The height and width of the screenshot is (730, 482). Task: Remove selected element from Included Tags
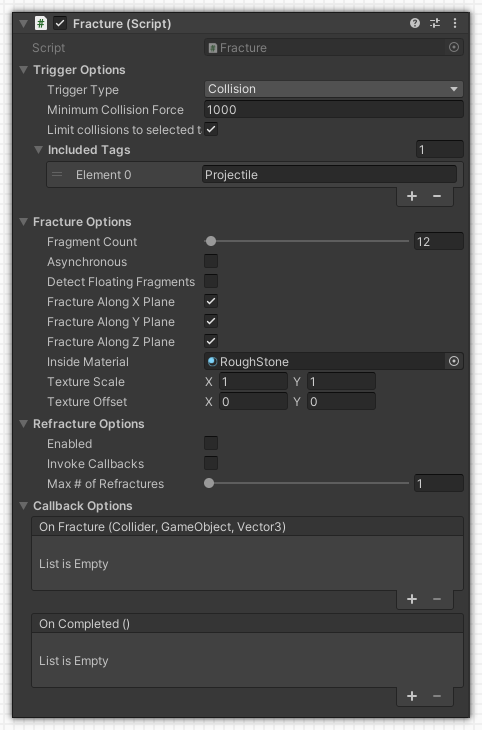coord(437,196)
